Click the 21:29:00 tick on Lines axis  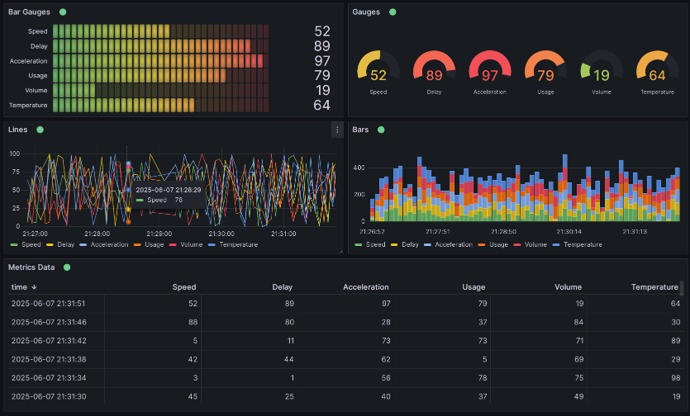tap(159, 234)
